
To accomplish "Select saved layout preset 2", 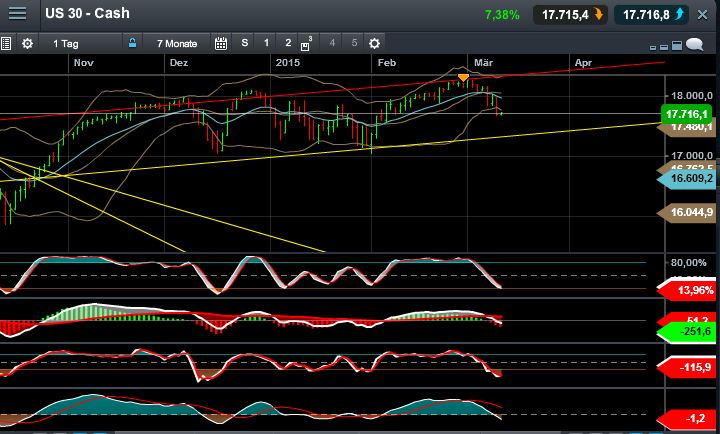I will point(288,43).
